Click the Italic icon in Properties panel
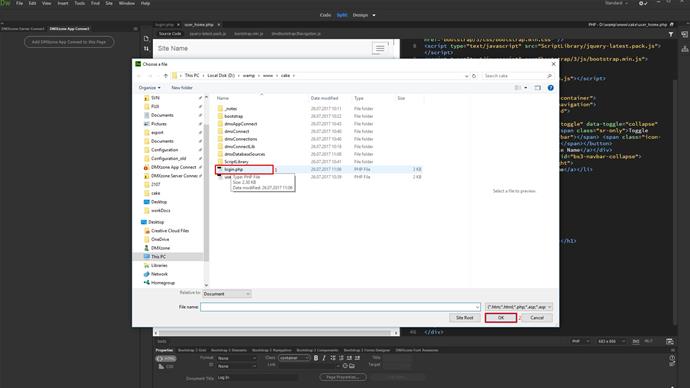Screen dimensions: 690x388 (x=324, y=358)
